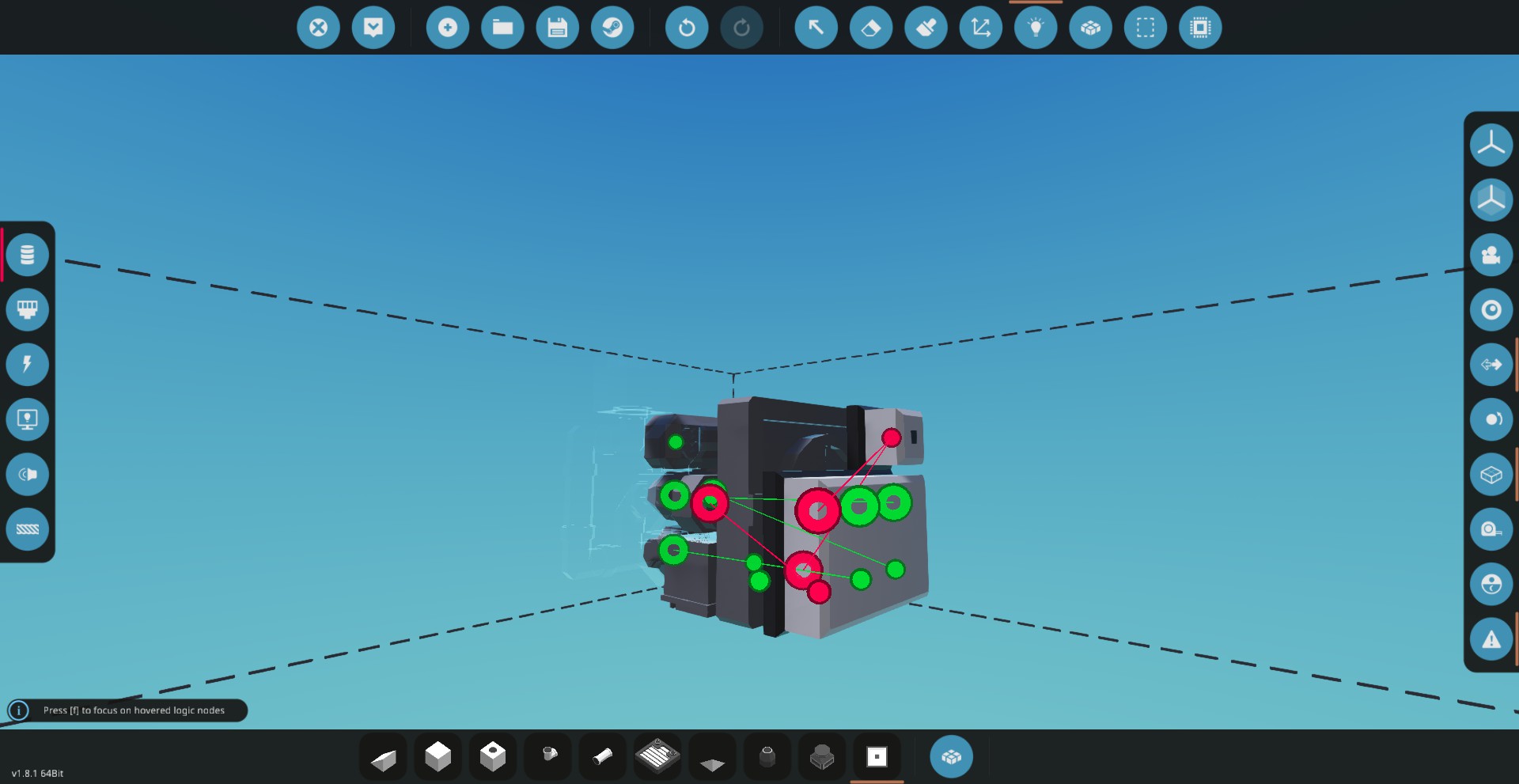Screen dimensions: 1519x784
Task: Click the green logic node on top-left dark component
Action: pos(676,442)
